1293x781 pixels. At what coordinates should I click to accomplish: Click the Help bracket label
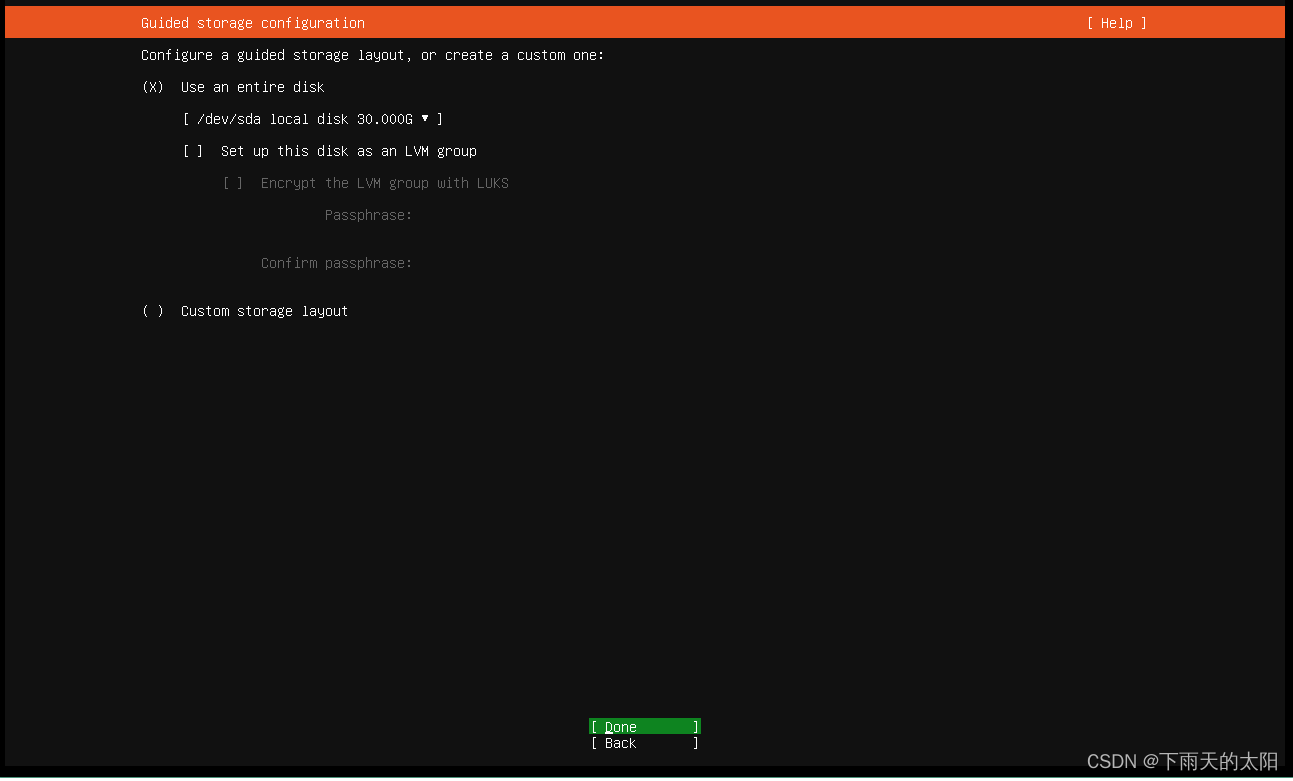(x=1115, y=22)
